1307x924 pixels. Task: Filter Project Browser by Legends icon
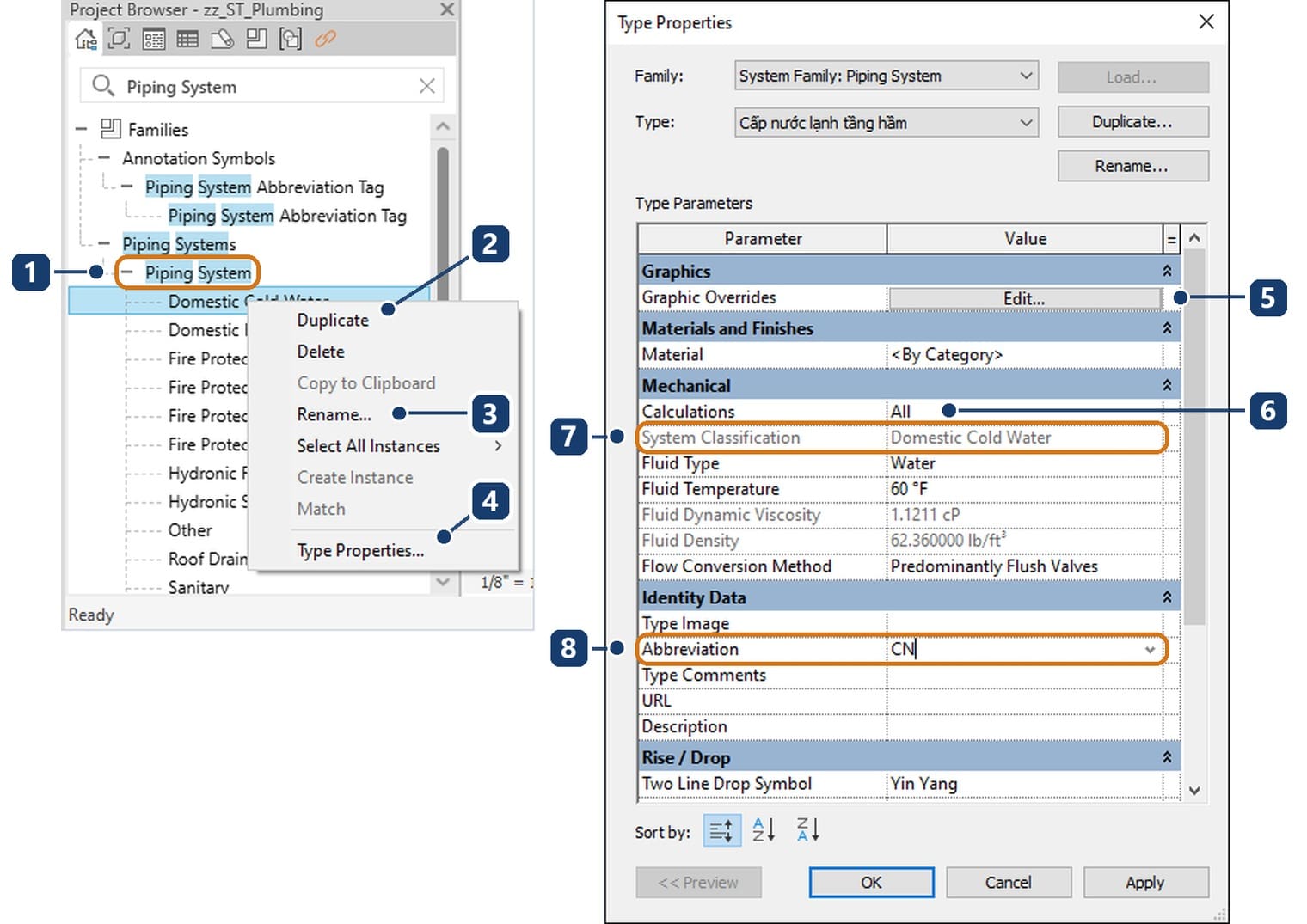pos(154,39)
